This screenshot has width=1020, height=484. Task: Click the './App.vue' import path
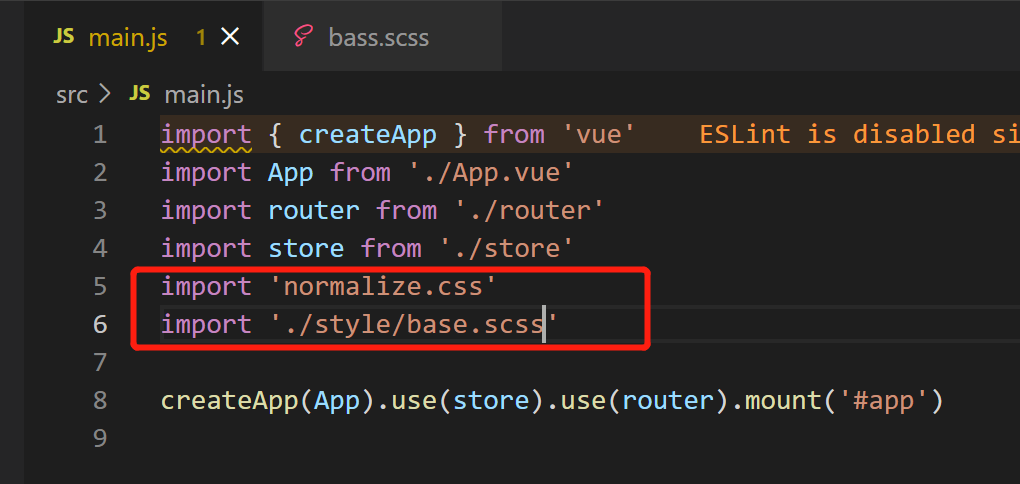(491, 172)
